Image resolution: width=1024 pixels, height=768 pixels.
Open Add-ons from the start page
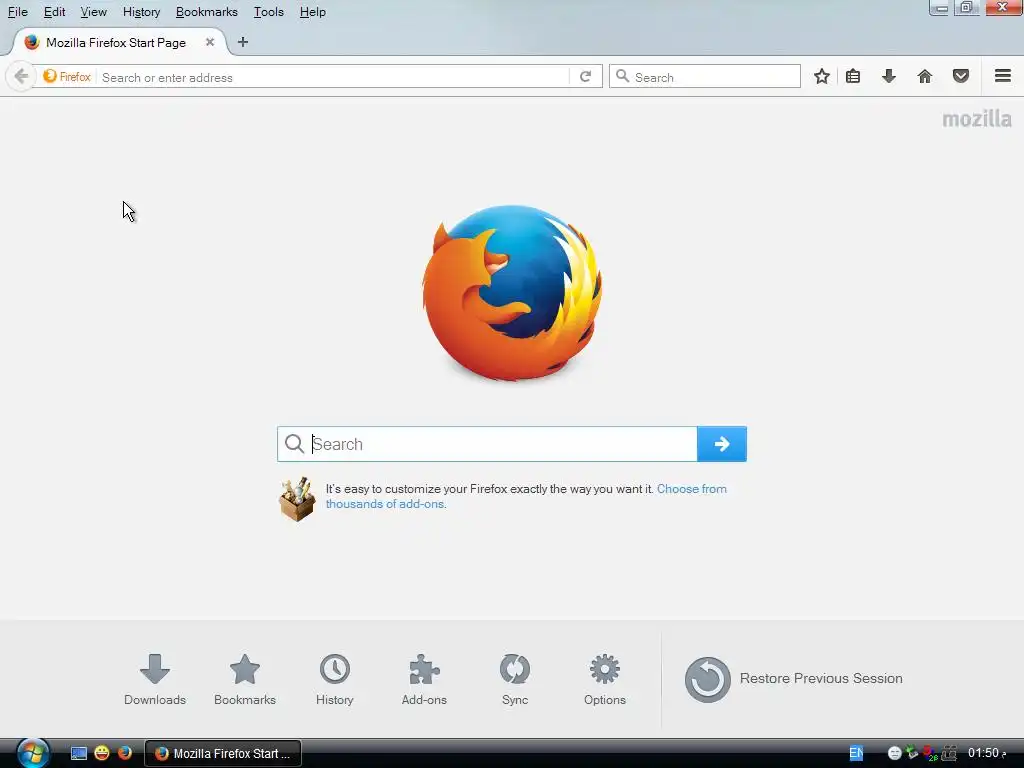point(424,680)
